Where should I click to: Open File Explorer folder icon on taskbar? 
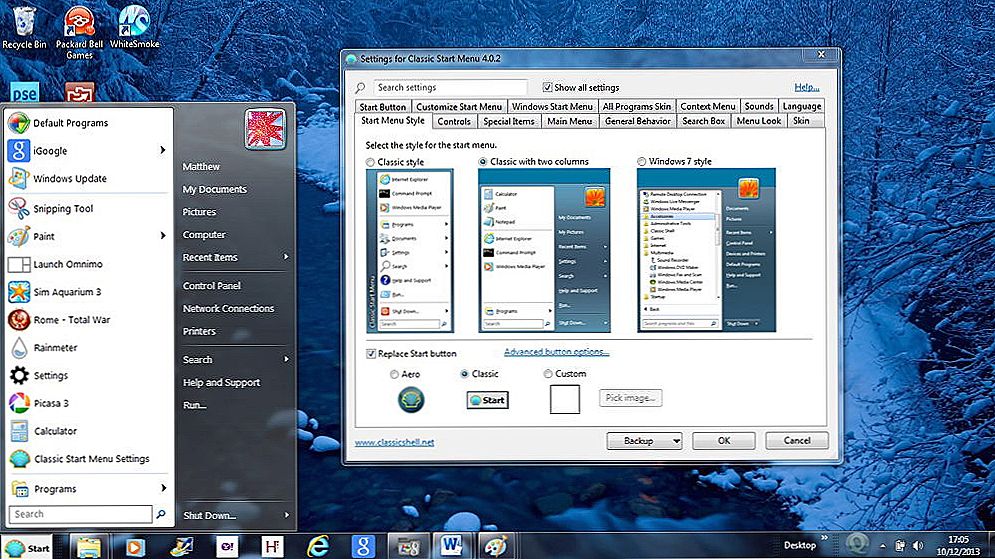click(x=88, y=546)
